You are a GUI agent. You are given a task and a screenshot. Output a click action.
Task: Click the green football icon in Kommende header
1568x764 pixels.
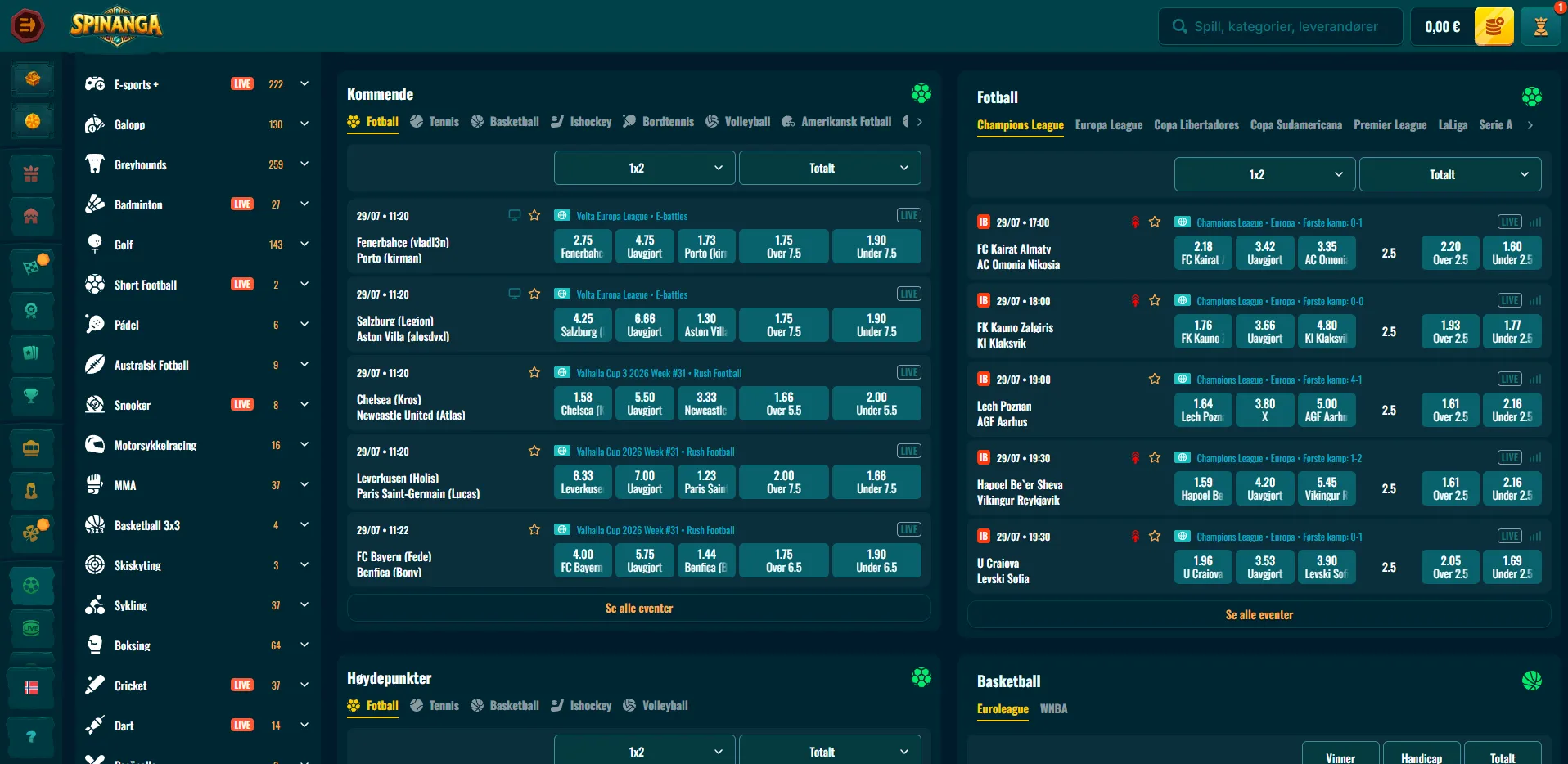pyautogui.click(x=921, y=93)
